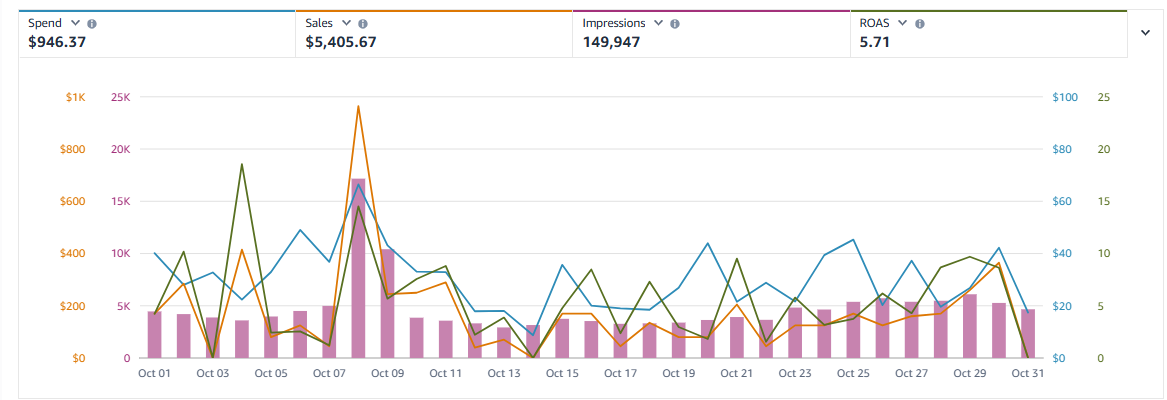Click the $600 sales axis label
The width and height of the screenshot is (1167, 400).
pos(74,201)
